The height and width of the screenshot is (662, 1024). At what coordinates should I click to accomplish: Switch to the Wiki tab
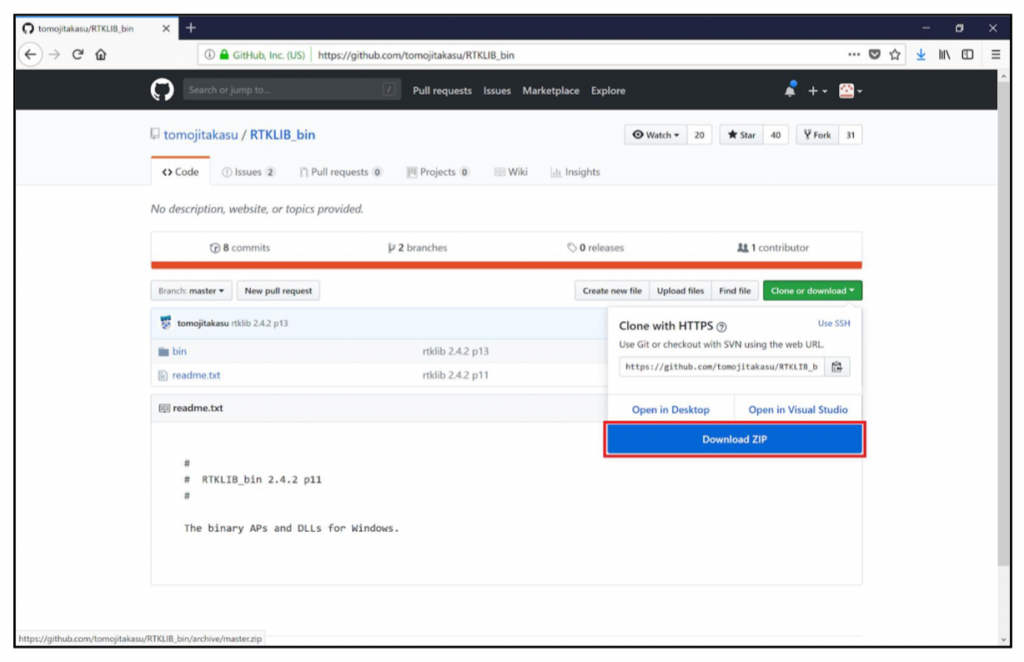[510, 172]
